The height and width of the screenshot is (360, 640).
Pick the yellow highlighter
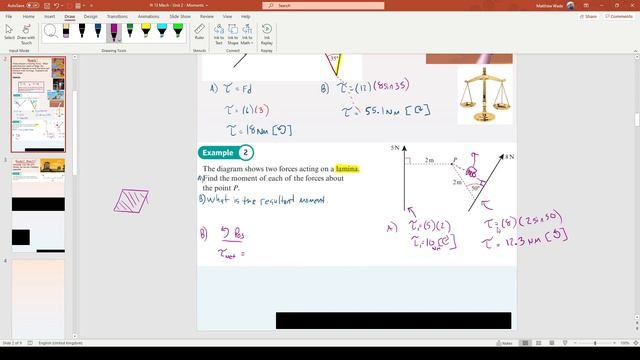coord(146,31)
